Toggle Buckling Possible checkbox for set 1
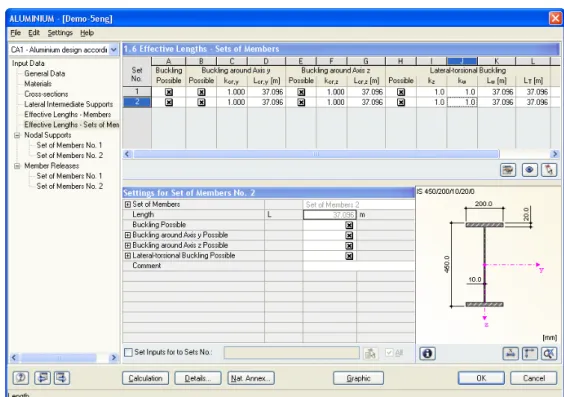The width and height of the screenshot is (564, 397). pos(169,92)
